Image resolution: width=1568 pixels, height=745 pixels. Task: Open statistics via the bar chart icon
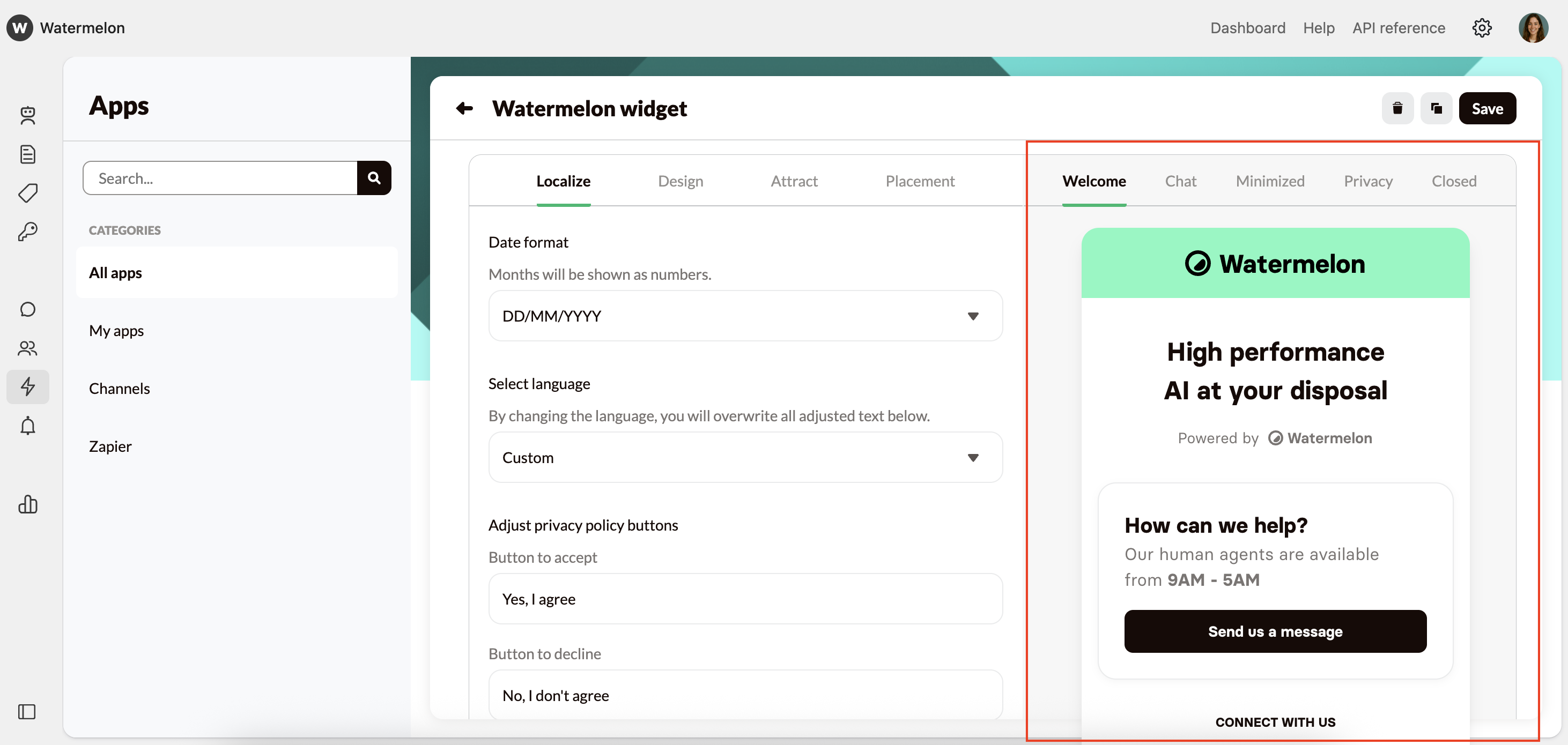[28, 505]
